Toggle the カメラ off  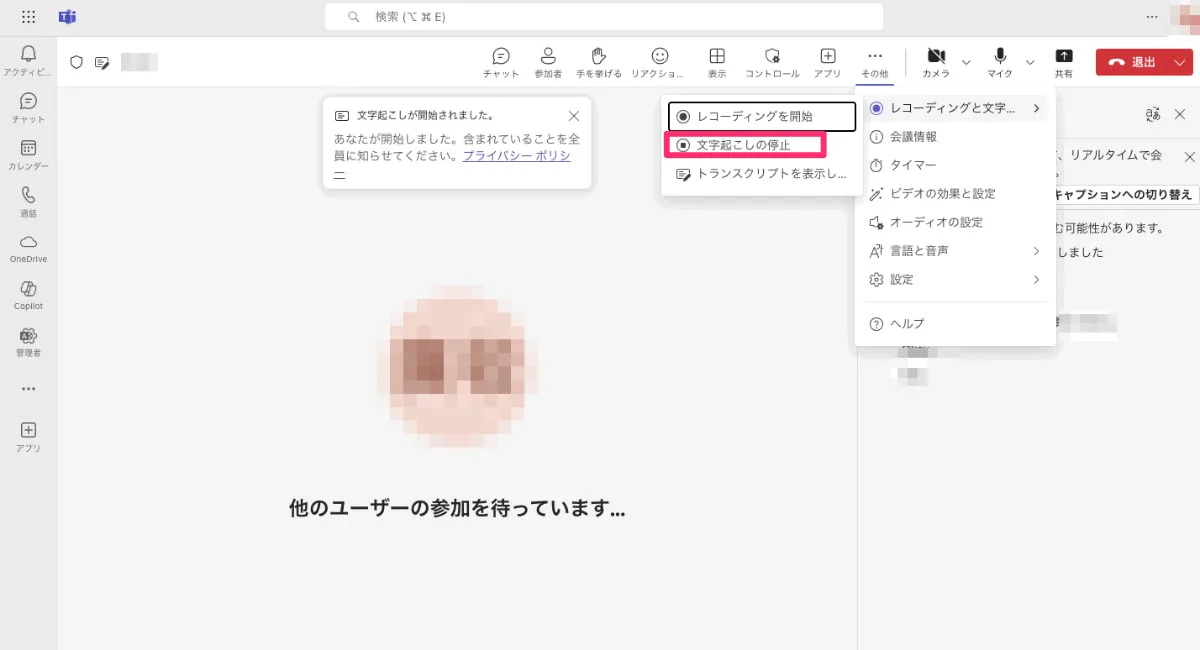(x=936, y=61)
